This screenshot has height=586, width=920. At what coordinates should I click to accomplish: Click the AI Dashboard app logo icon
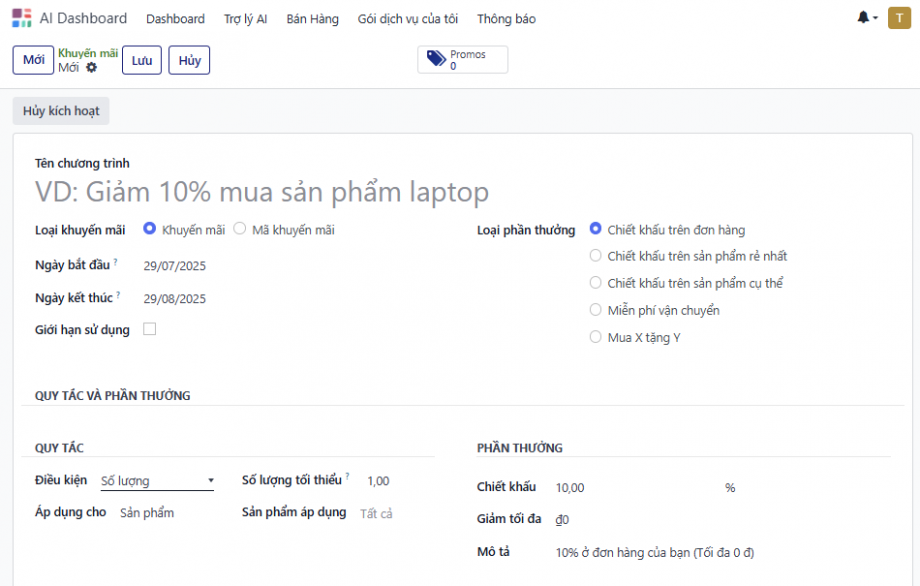click(x=21, y=18)
